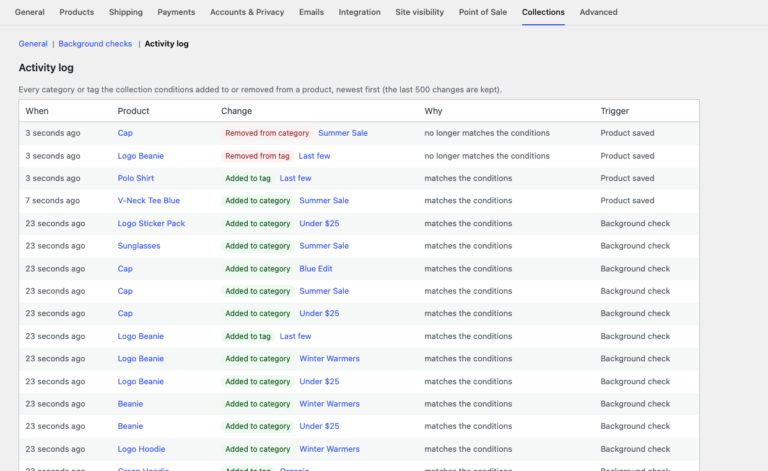
Task: Open the Sunglasses product link
Action: coord(139,246)
